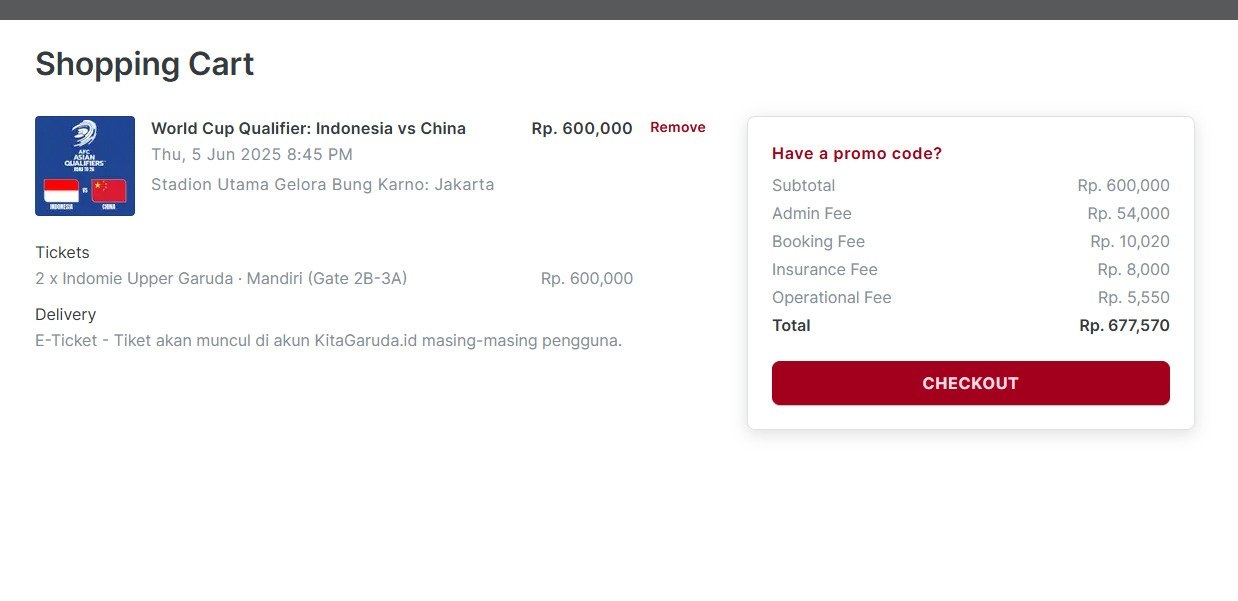
Task: Select the Admin Fee amount
Action: click(x=1134, y=213)
